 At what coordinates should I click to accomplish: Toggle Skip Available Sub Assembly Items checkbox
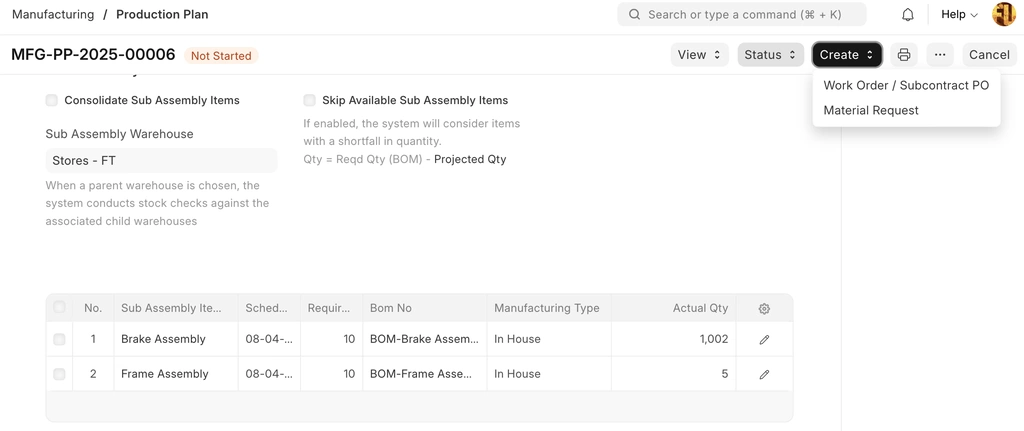pos(310,100)
